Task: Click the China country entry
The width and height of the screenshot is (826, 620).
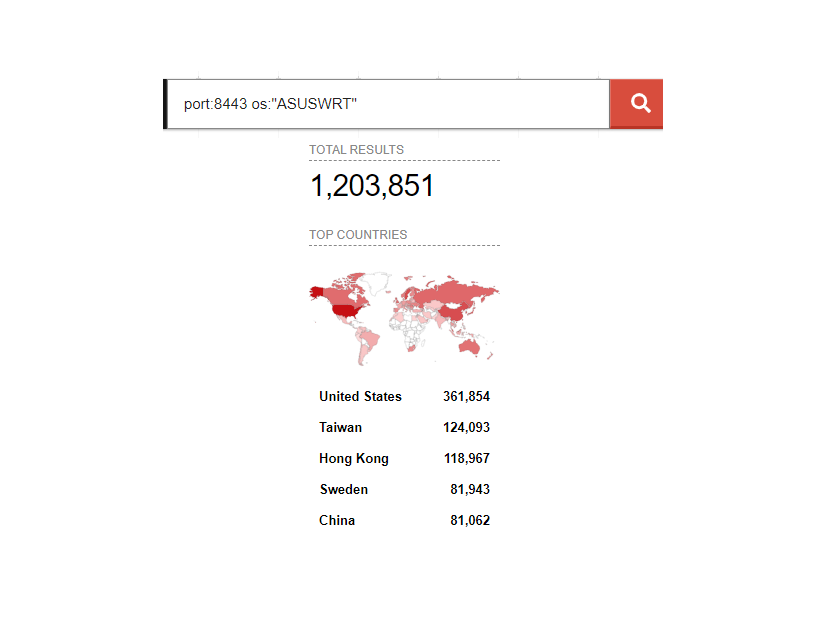Action: [337, 521]
